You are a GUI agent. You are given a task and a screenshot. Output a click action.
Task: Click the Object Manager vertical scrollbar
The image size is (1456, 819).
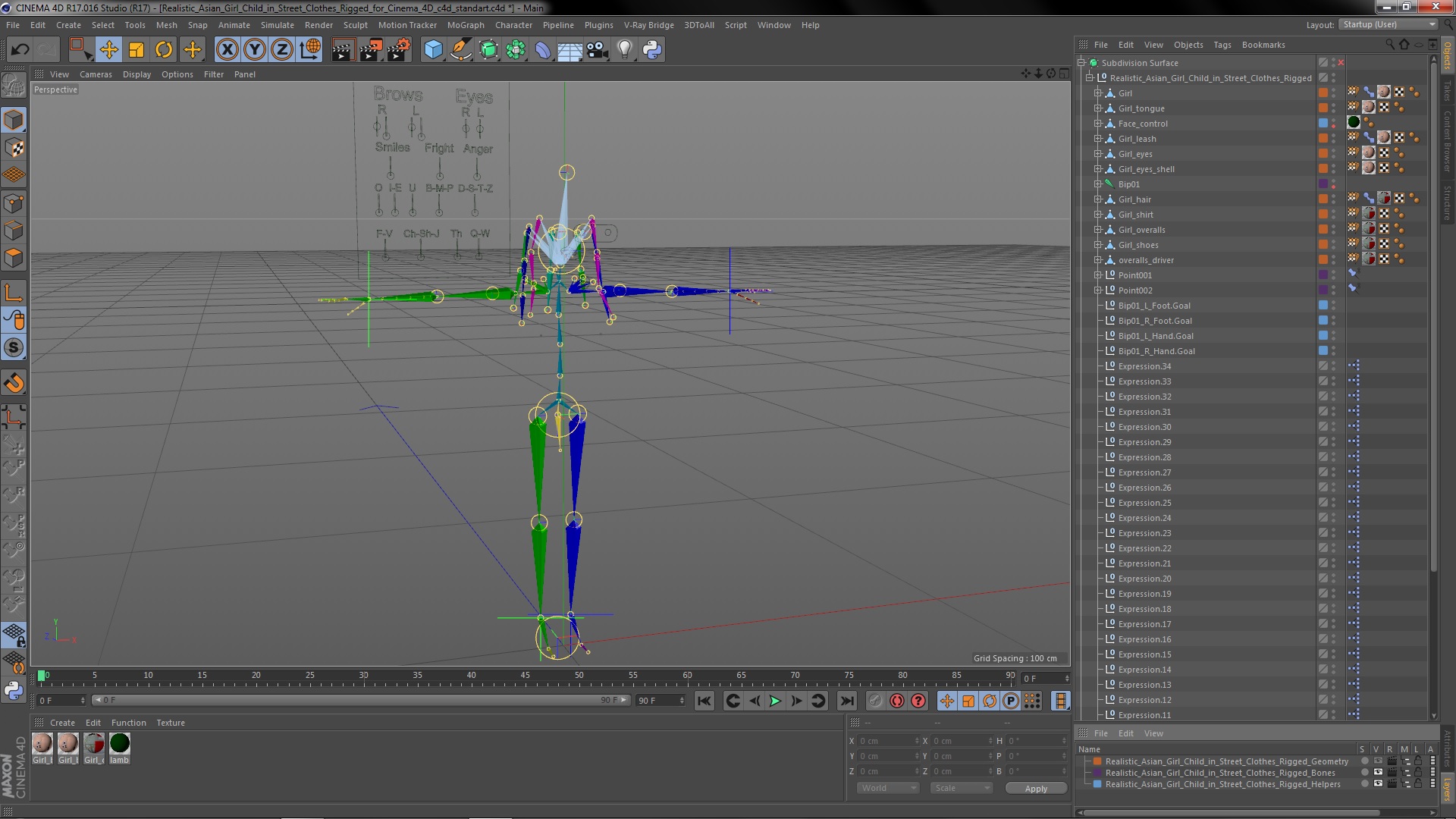coord(1433,318)
